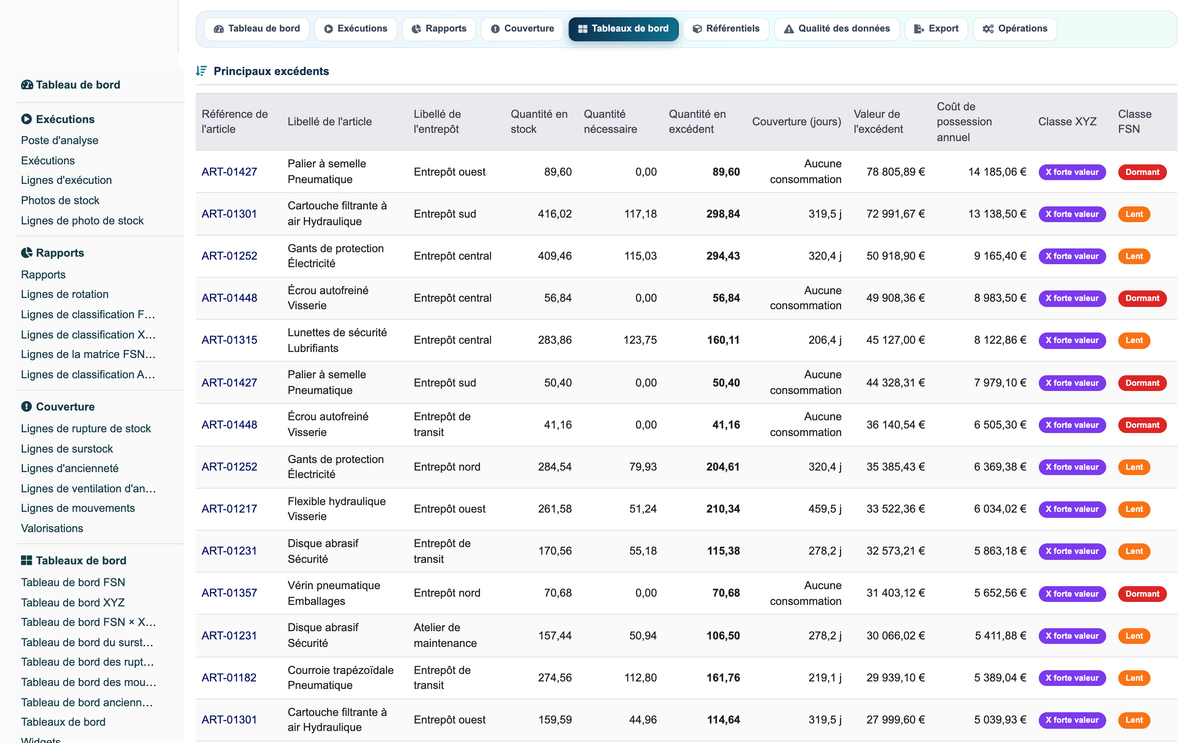
Task: Select the Opérations tab
Action: click(1015, 29)
